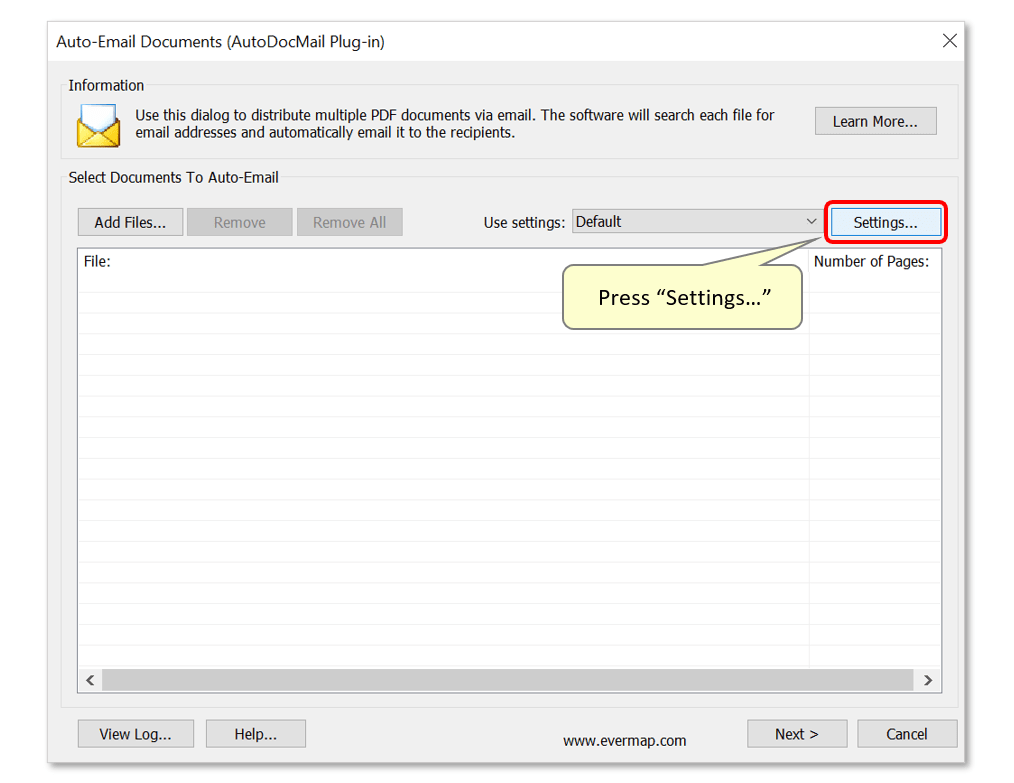The height and width of the screenshot is (783, 1014).
Task: Click the Number of Pages: column header
Action: [874, 261]
